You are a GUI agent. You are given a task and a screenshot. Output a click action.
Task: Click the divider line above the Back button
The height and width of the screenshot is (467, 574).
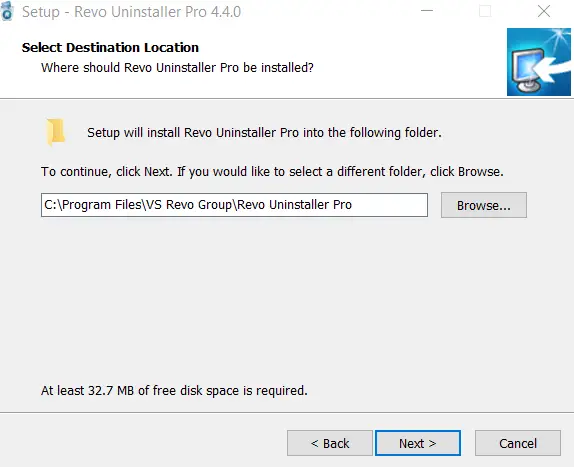[287, 412]
